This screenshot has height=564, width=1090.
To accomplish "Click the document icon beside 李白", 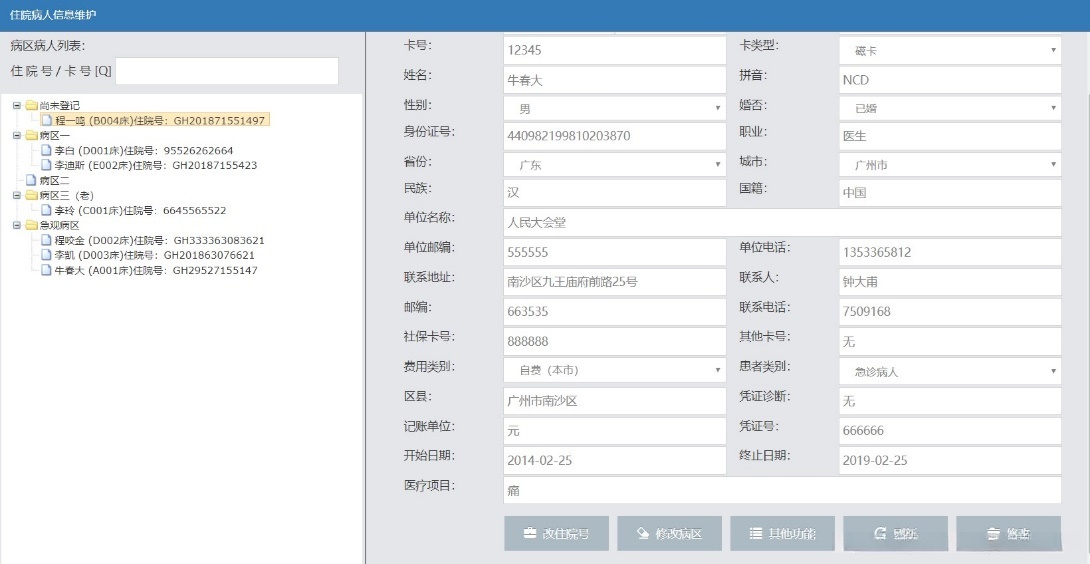I will [x=45, y=150].
